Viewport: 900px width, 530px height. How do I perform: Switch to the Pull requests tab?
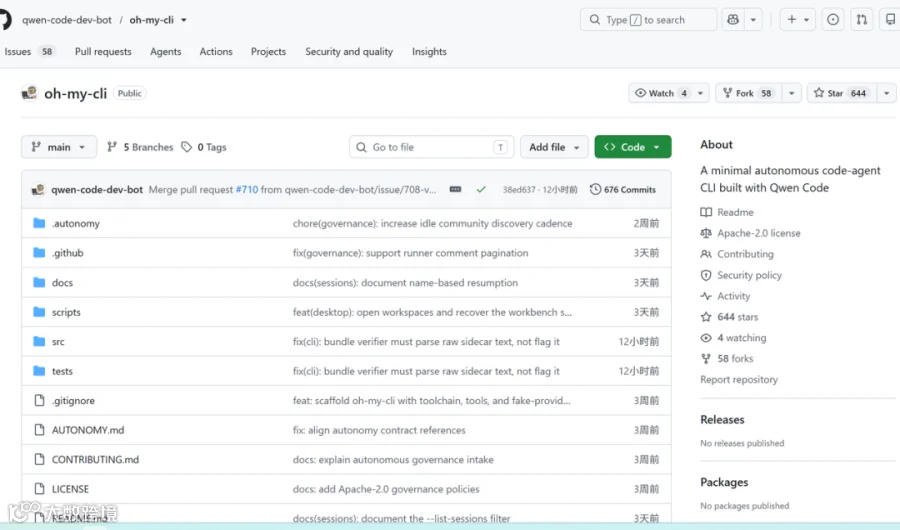click(103, 52)
